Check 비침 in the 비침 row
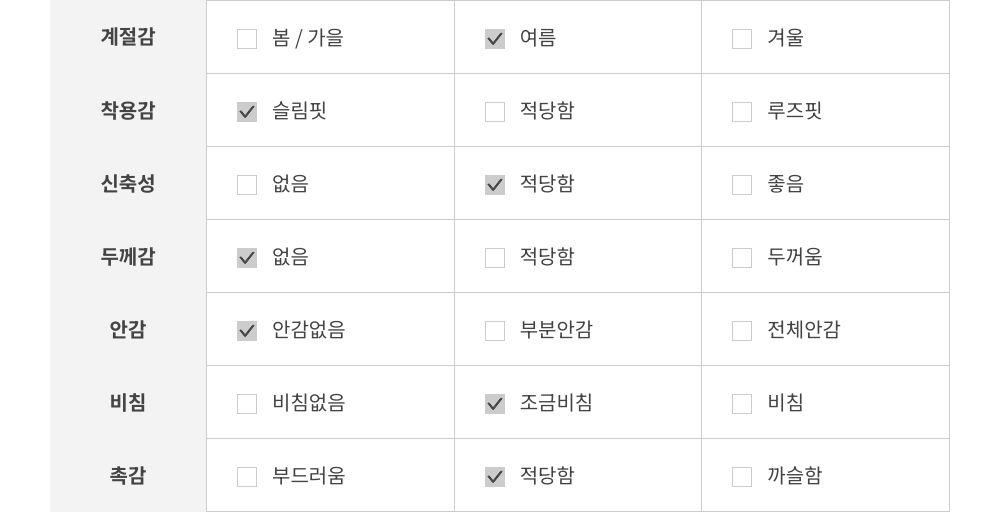The width and height of the screenshot is (1000, 512). tap(742, 404)
